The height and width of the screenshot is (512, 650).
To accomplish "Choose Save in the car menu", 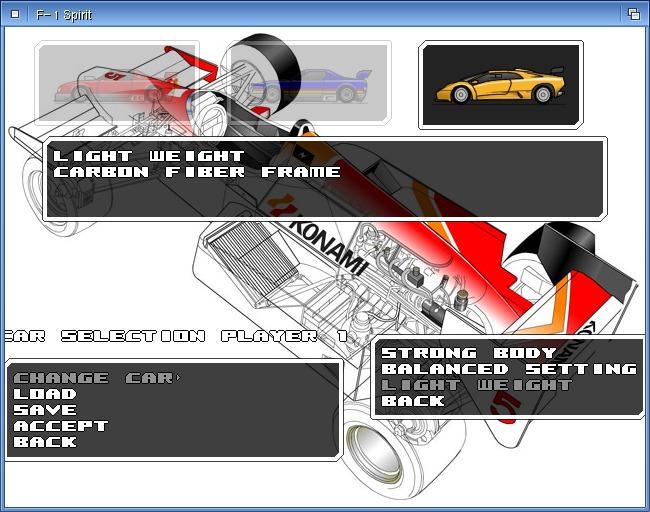I will coord(45,410).
